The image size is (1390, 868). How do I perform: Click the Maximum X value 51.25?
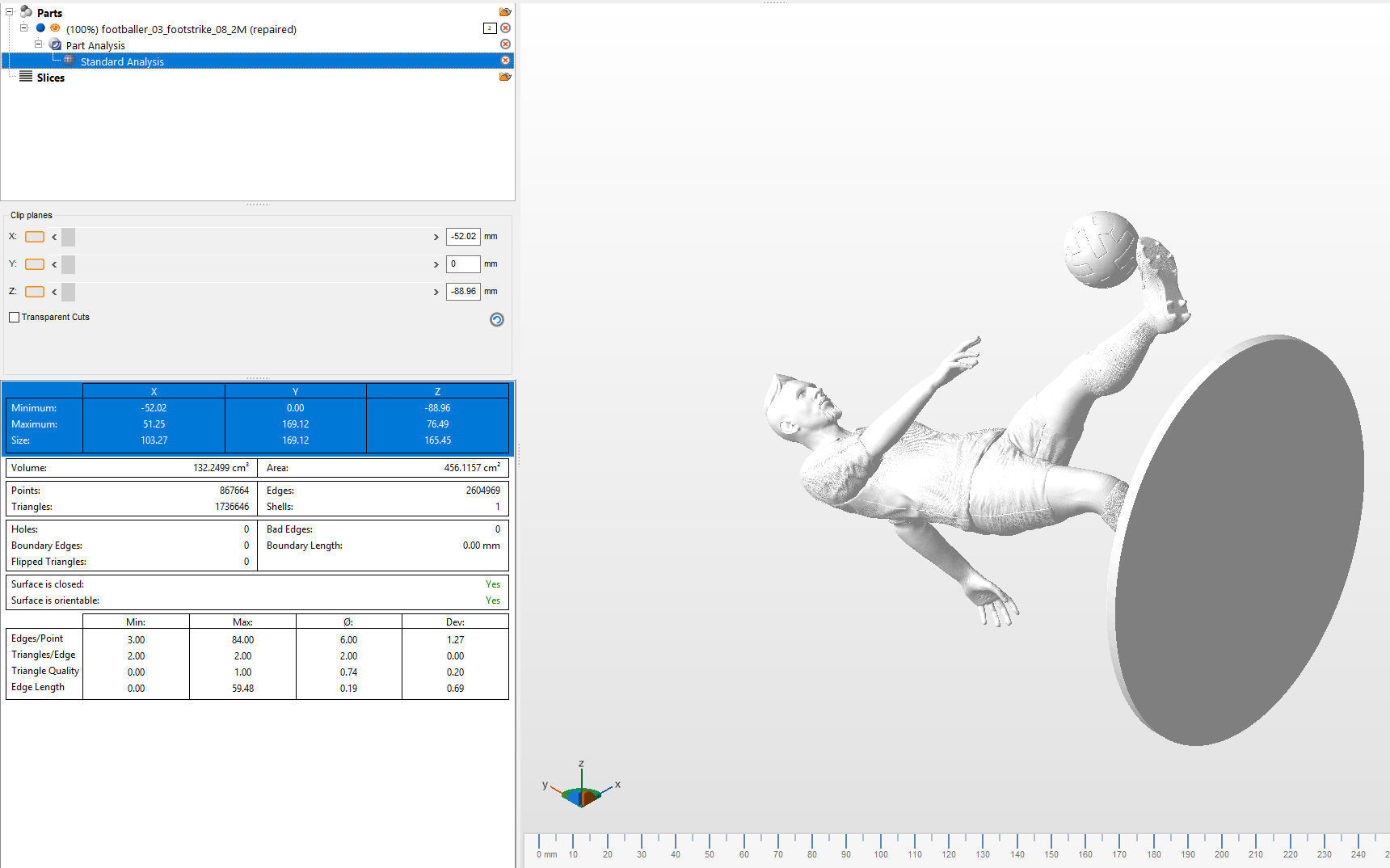click(154, 424)
